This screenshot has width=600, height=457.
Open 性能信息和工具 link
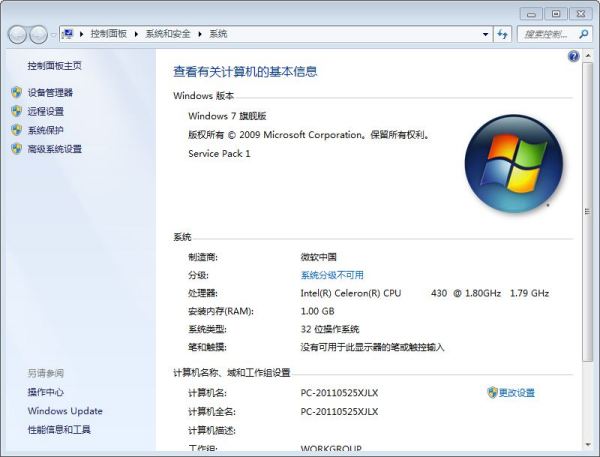tap(59, 429)
